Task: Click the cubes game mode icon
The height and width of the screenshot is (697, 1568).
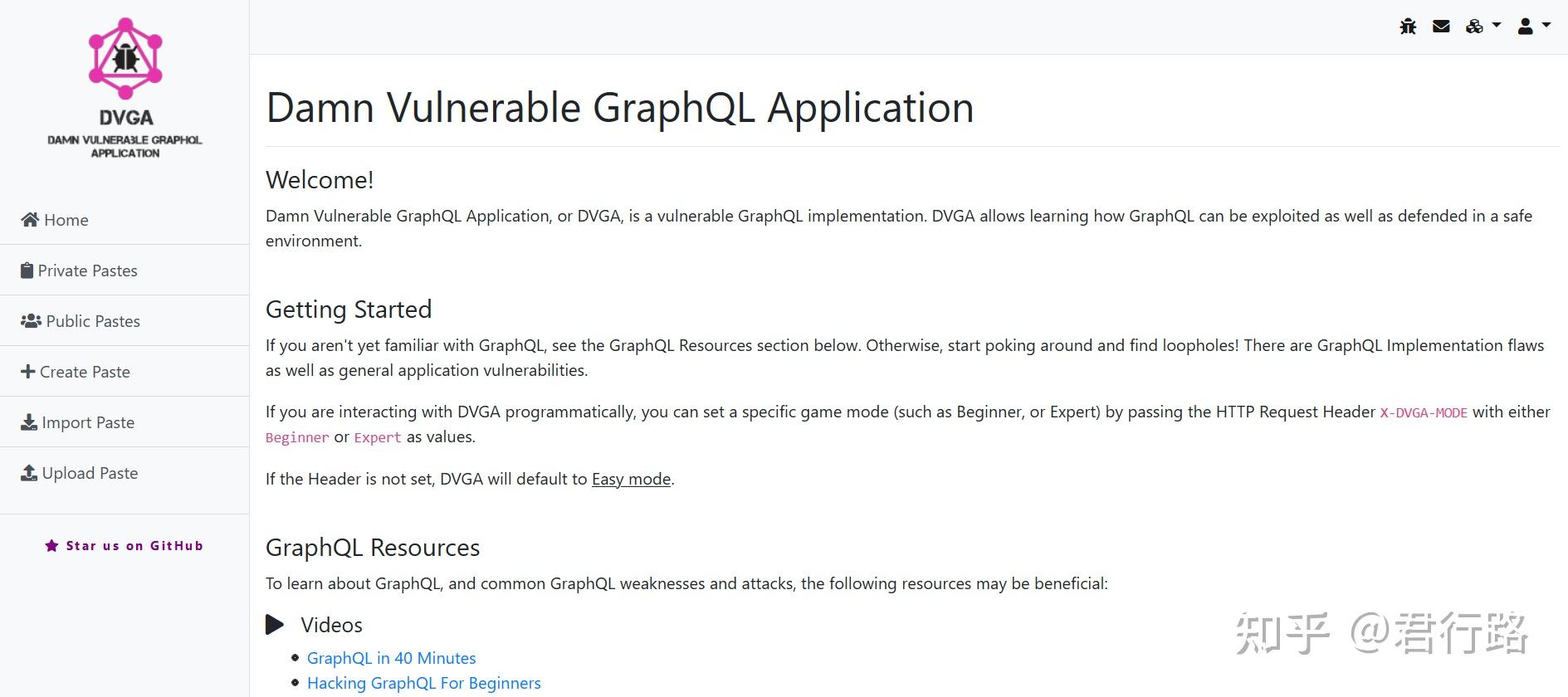Action: pyautogui.click(x=1474, y=26)
